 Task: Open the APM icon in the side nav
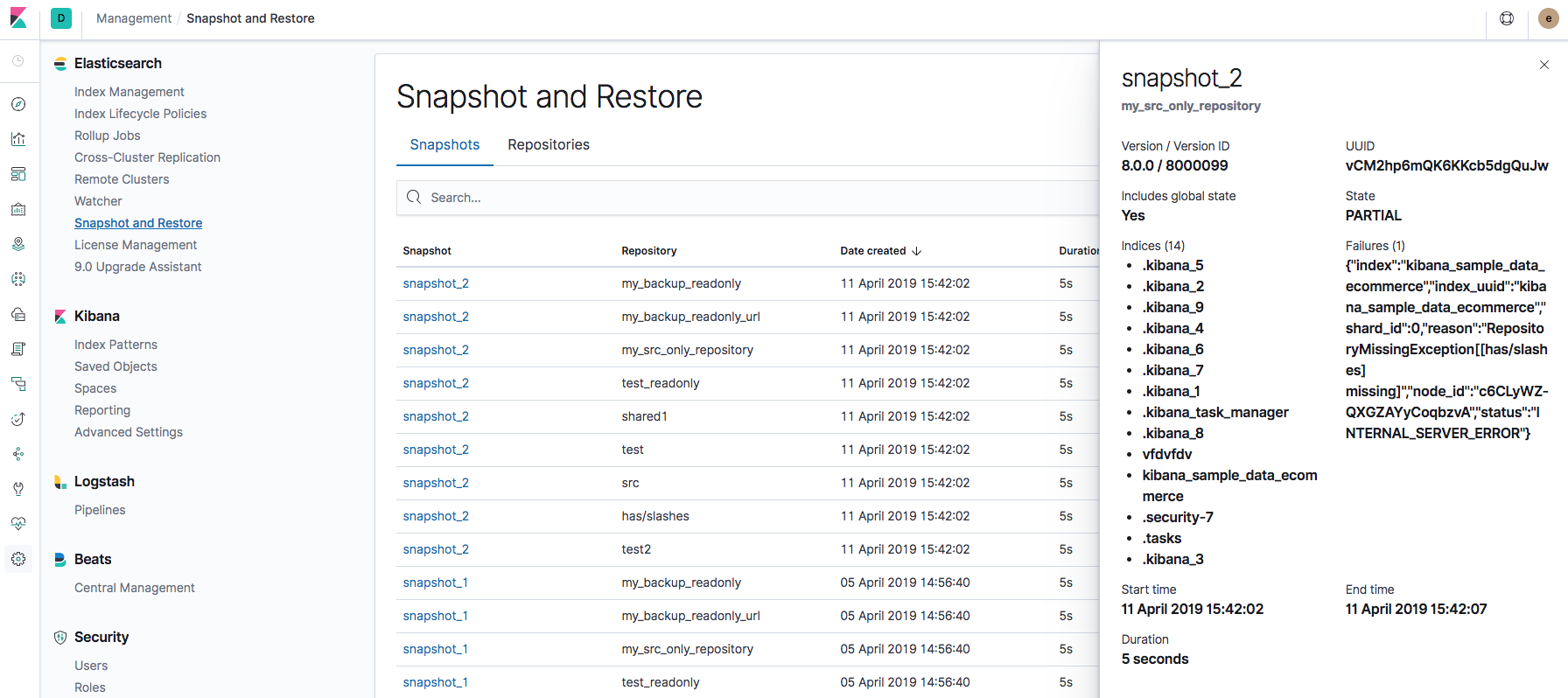tap(18, 384)
